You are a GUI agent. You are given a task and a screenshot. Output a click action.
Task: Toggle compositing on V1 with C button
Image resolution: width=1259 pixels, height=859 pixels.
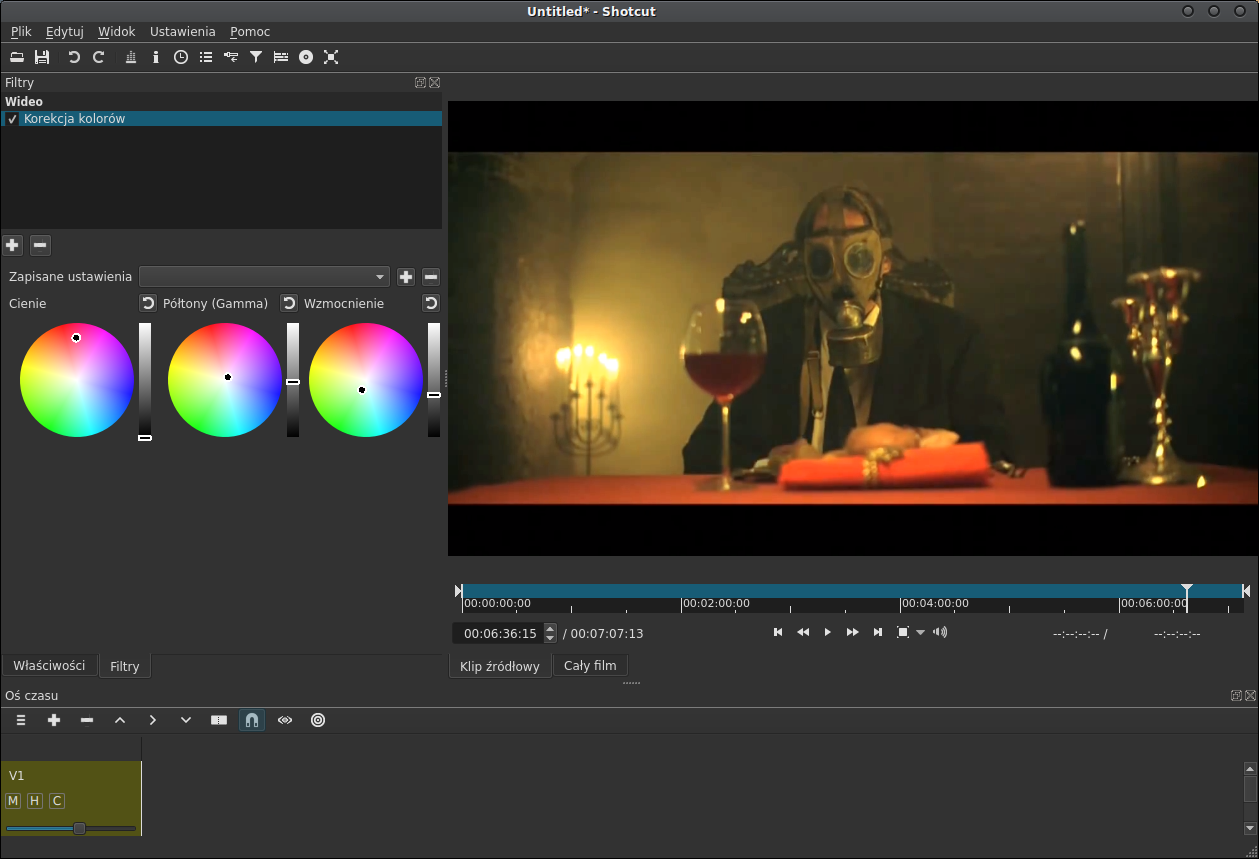coord(57,801)
